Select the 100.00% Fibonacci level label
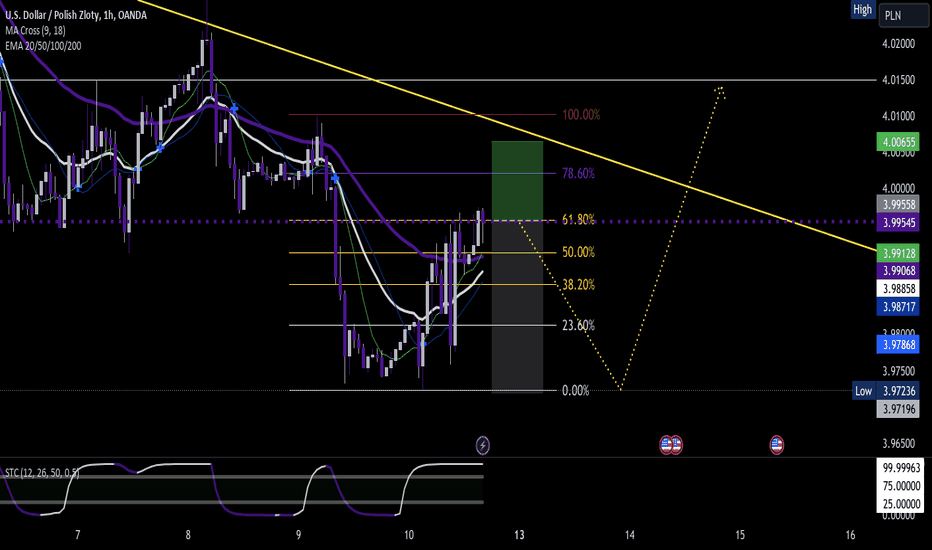Screen dimensions: 932x550 [581, 115]
